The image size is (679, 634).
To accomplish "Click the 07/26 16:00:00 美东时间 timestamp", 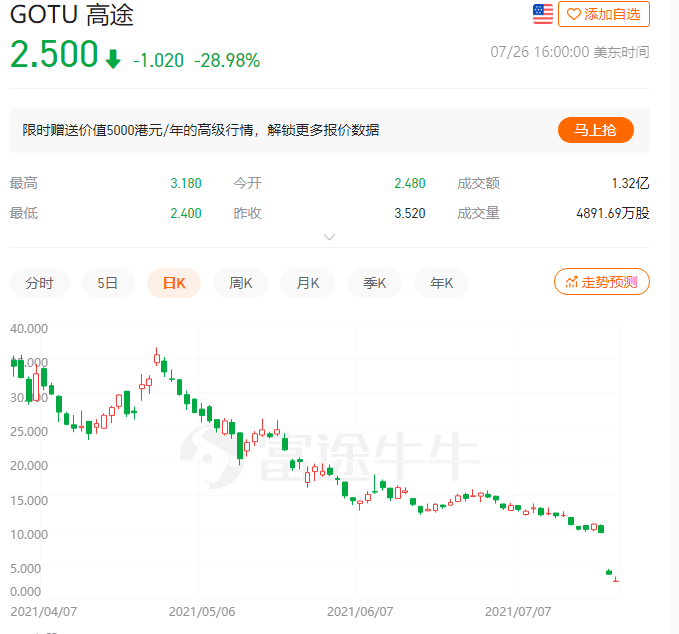I will [570, 52].
